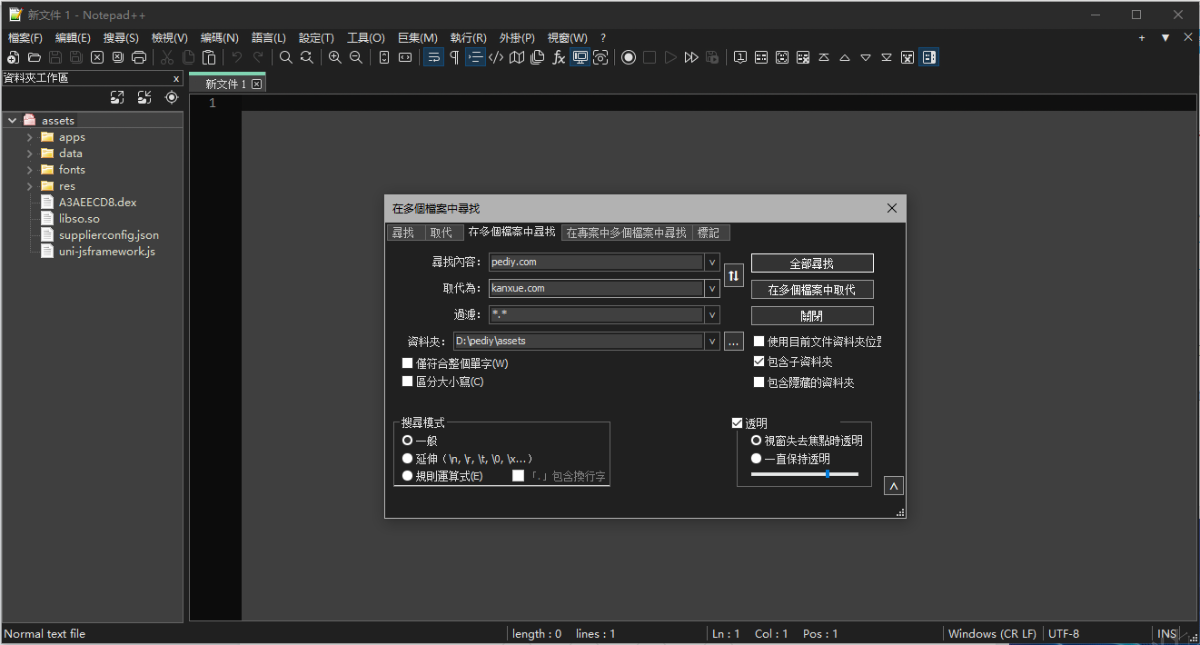Click Expand all folders icon in workspace panel
Viewport: 1200px width, 645px height.
coord(118,97)
